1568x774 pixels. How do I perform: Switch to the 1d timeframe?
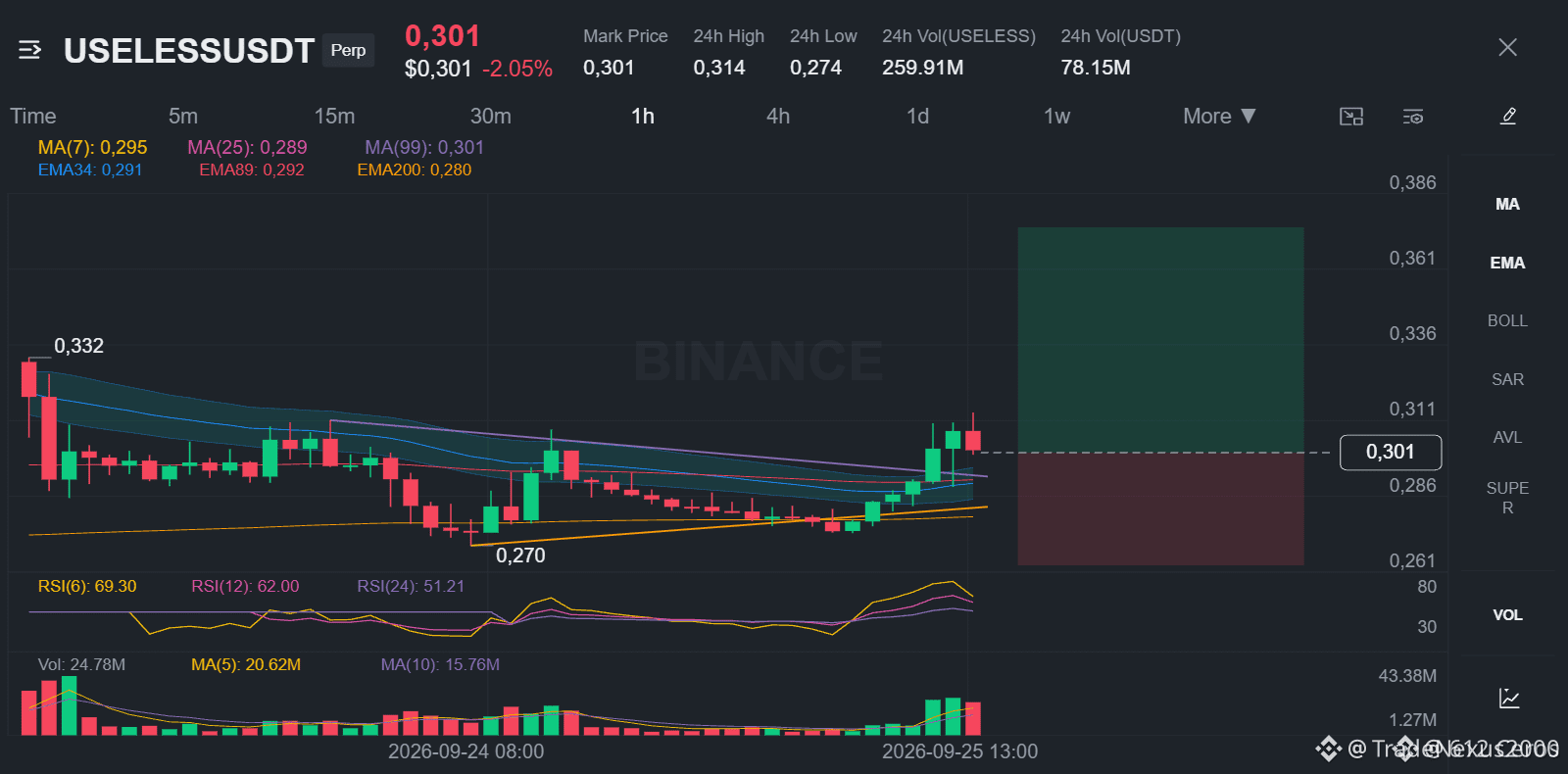click(917, 117)
